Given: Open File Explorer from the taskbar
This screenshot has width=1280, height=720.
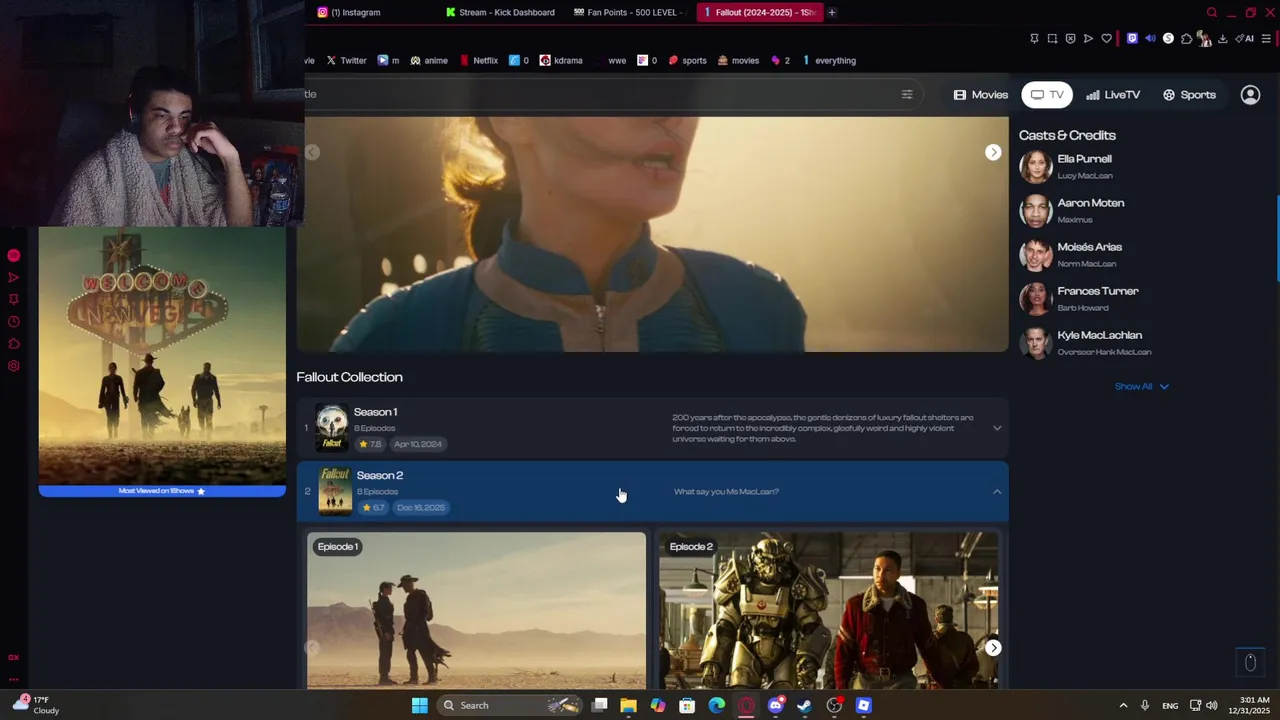Looking at the screenshot, I should [628, 706].
